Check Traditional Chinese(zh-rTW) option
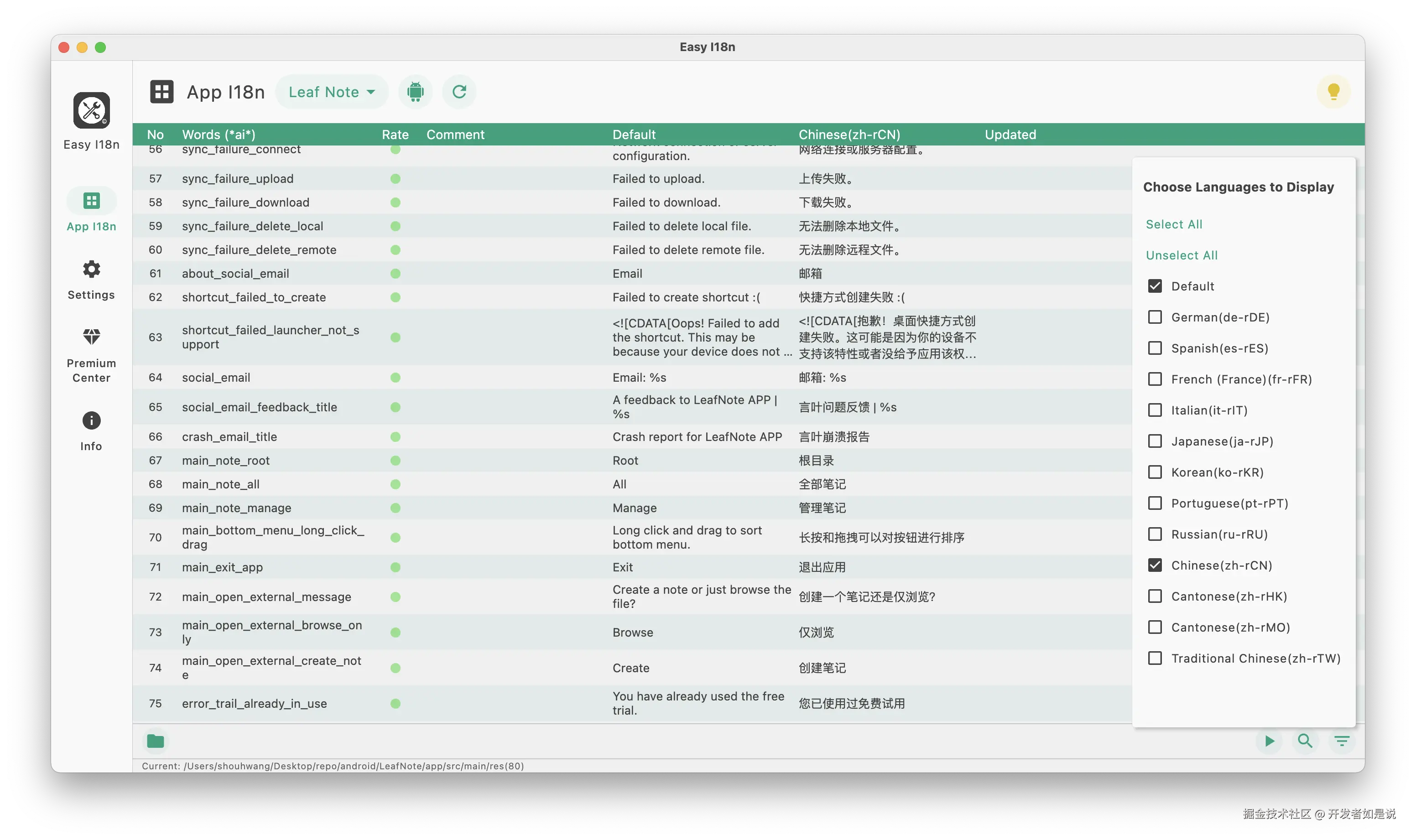Viewport: 1416px width, 840px height. [1155, 658]
